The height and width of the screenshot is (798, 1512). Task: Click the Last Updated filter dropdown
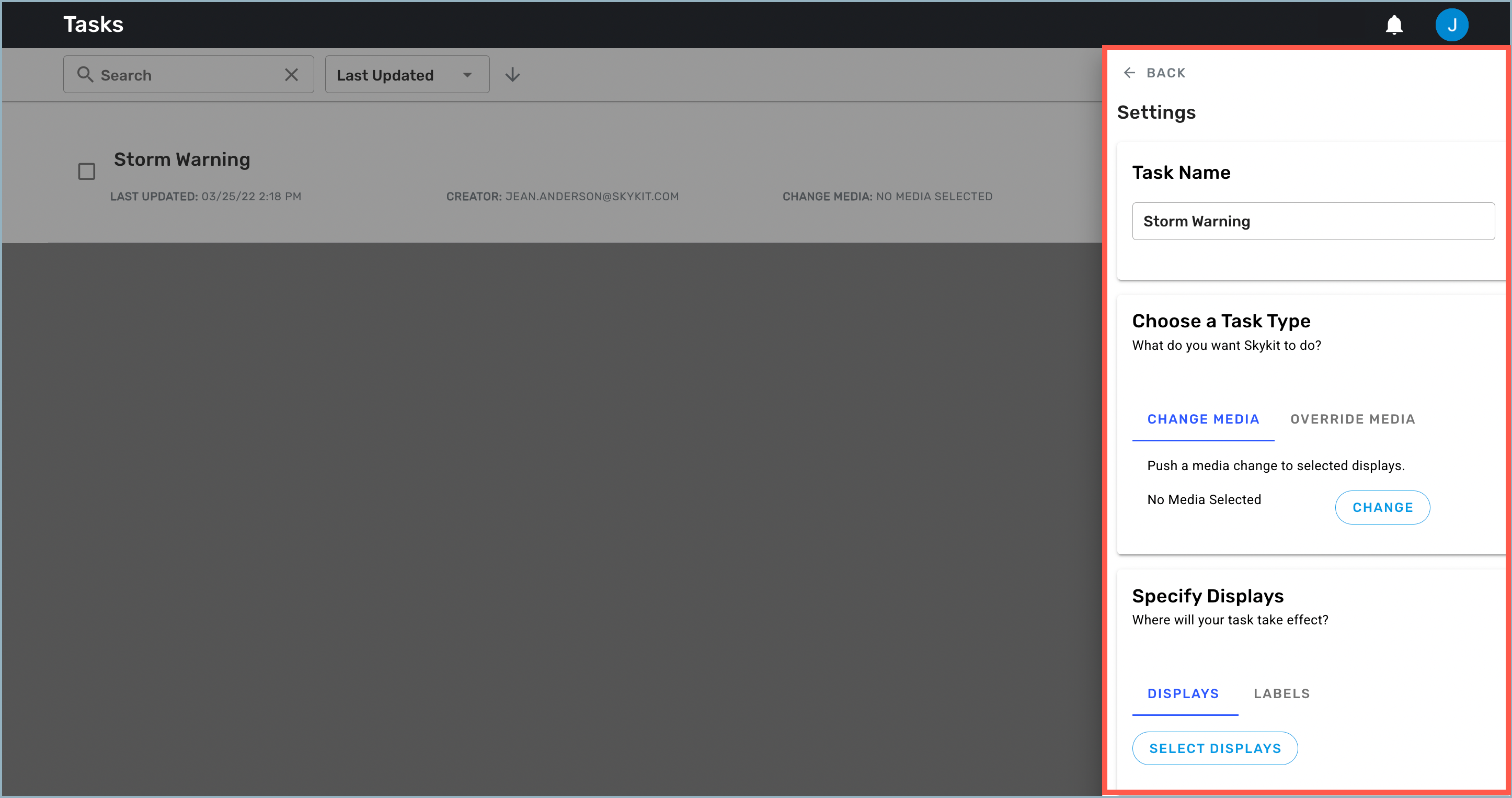coord(406,75)
